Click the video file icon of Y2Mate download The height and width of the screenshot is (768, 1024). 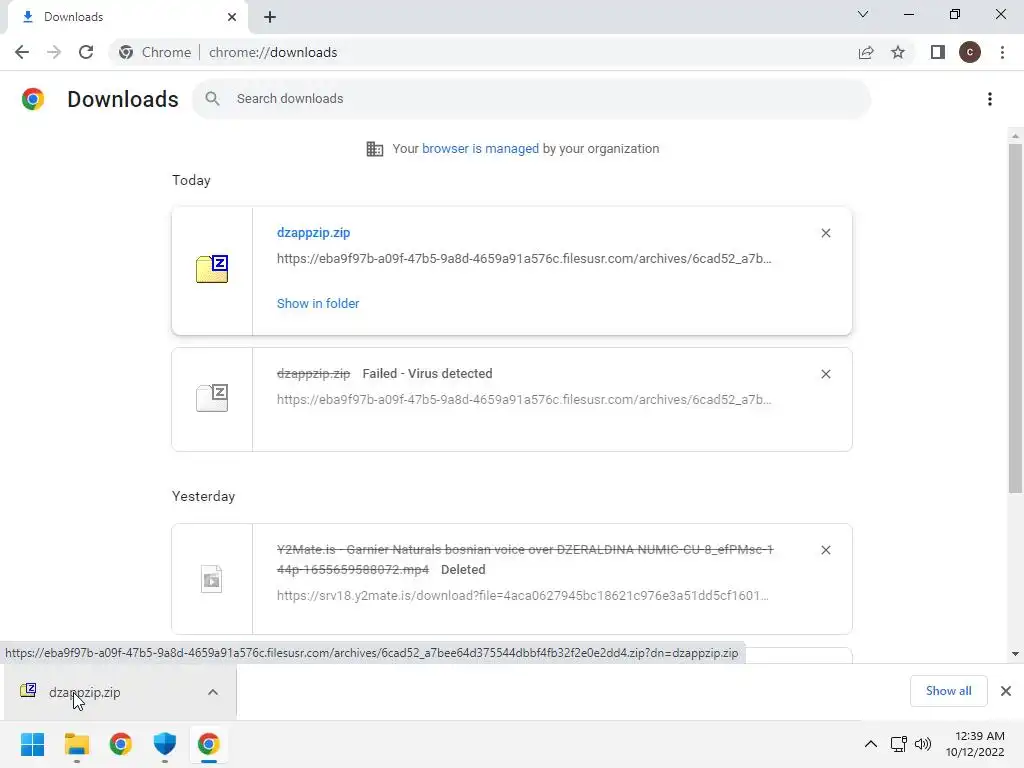212,579
